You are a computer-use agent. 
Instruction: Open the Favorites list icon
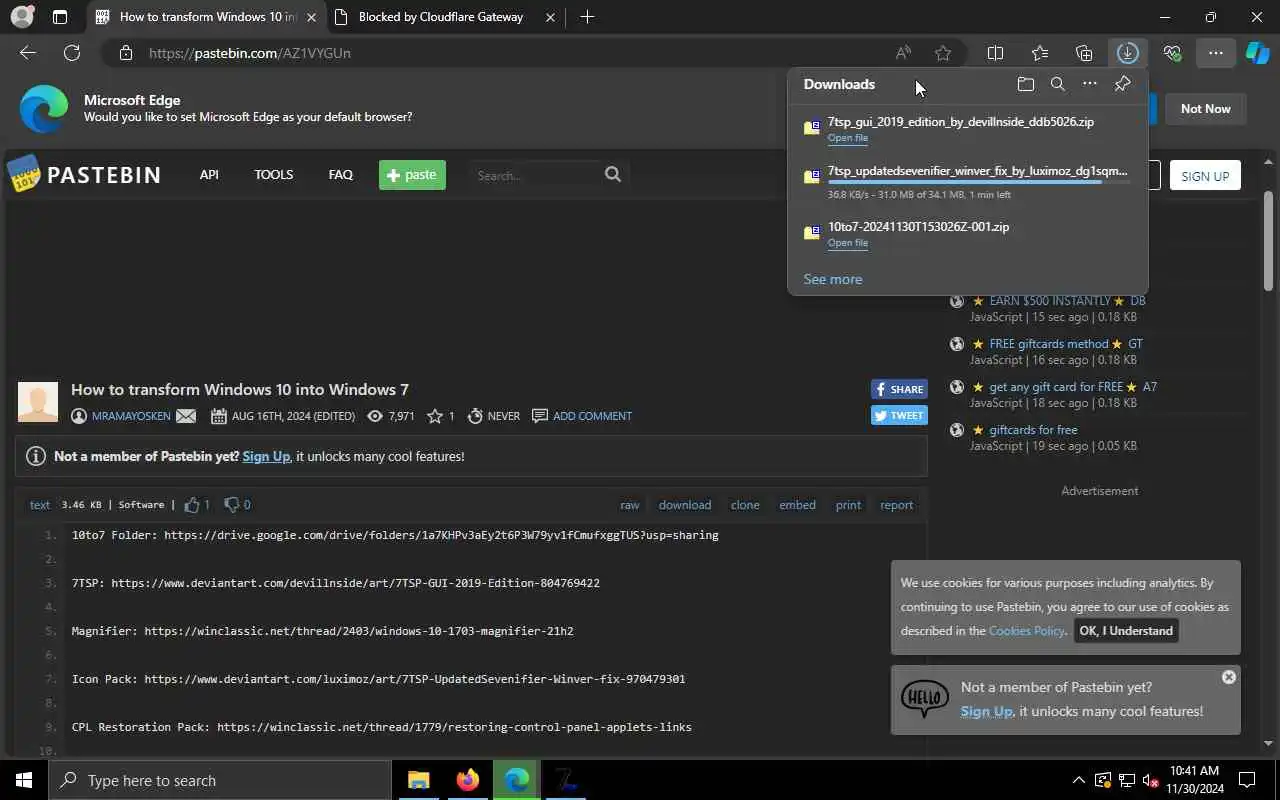(x=1040, y=53)
